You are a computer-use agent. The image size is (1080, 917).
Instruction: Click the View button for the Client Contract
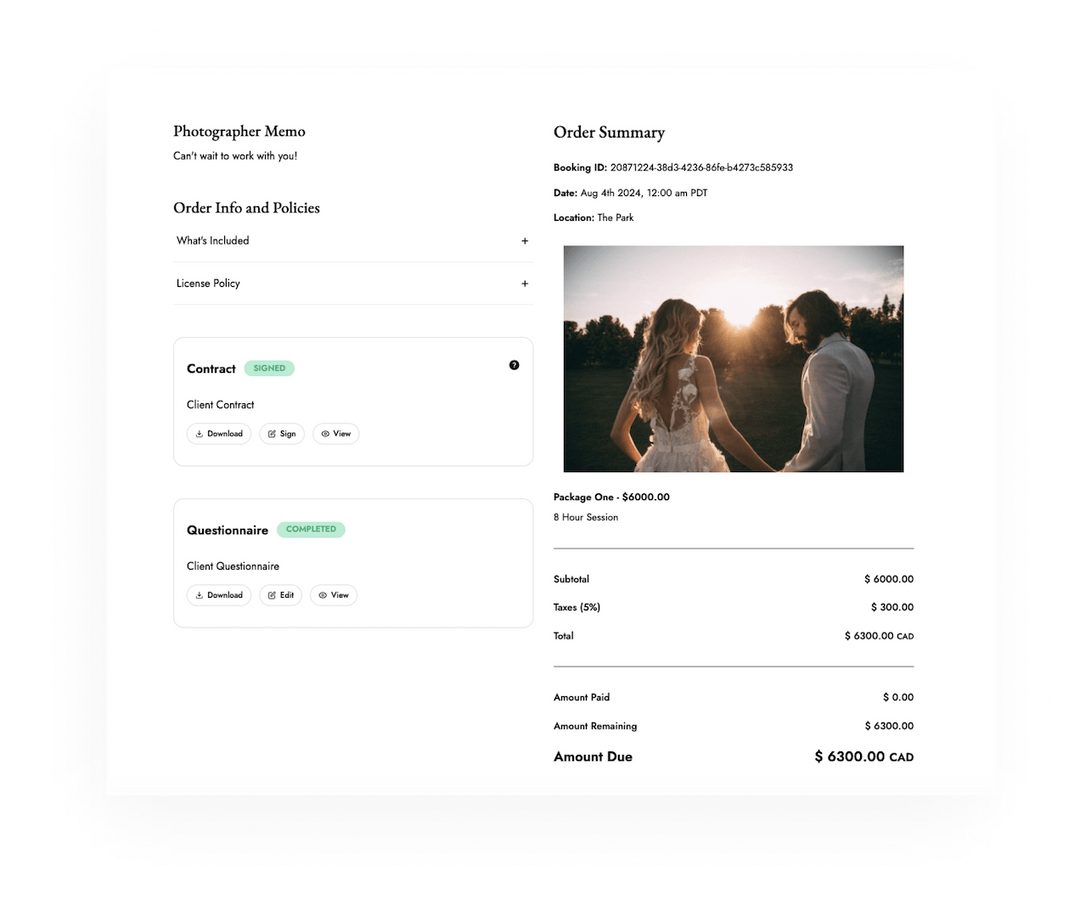pos(335,433)
